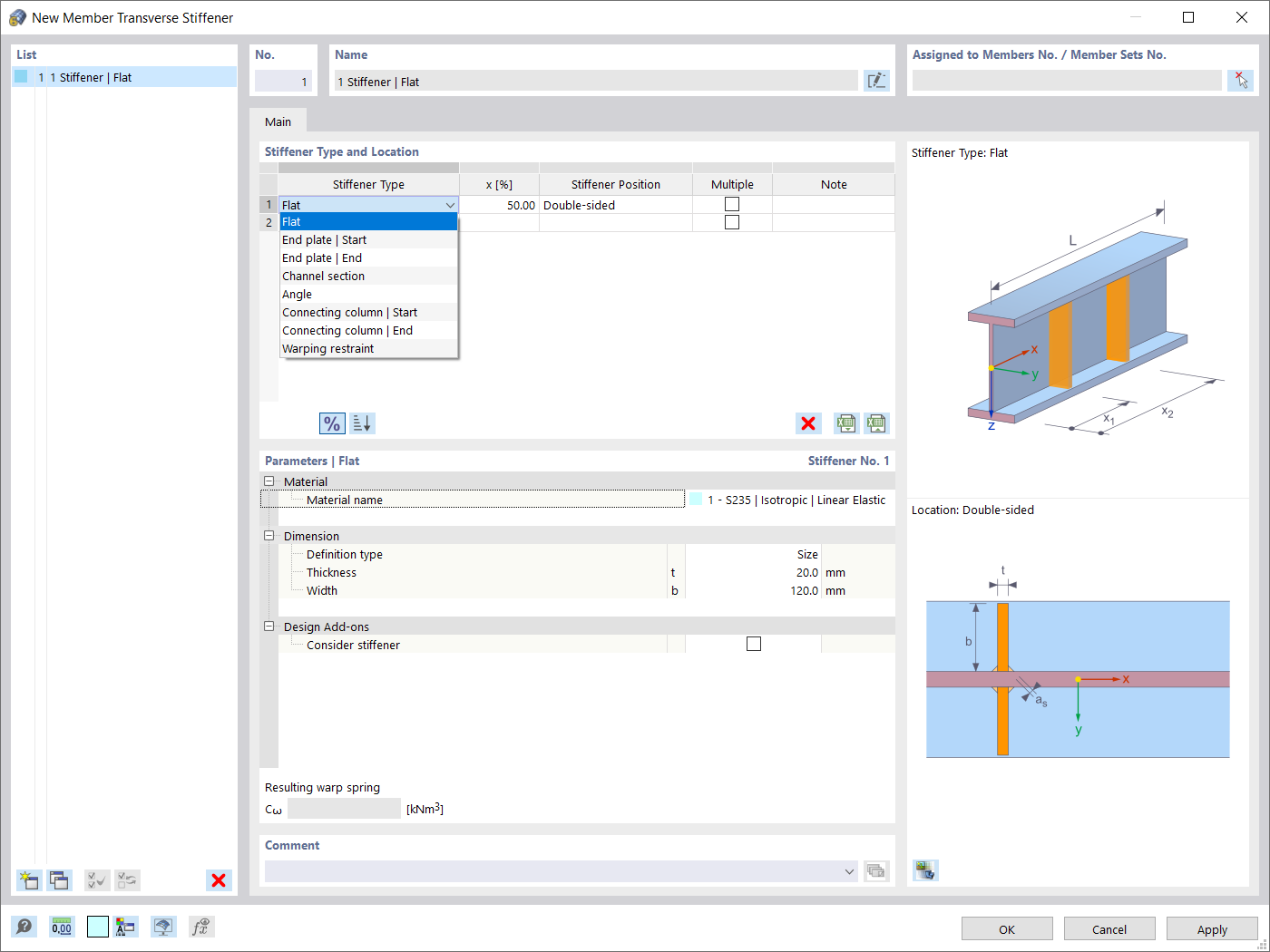Collapse the Dimension parameters section
This screenshot has height=952, width=1270.
click(269, 535)
